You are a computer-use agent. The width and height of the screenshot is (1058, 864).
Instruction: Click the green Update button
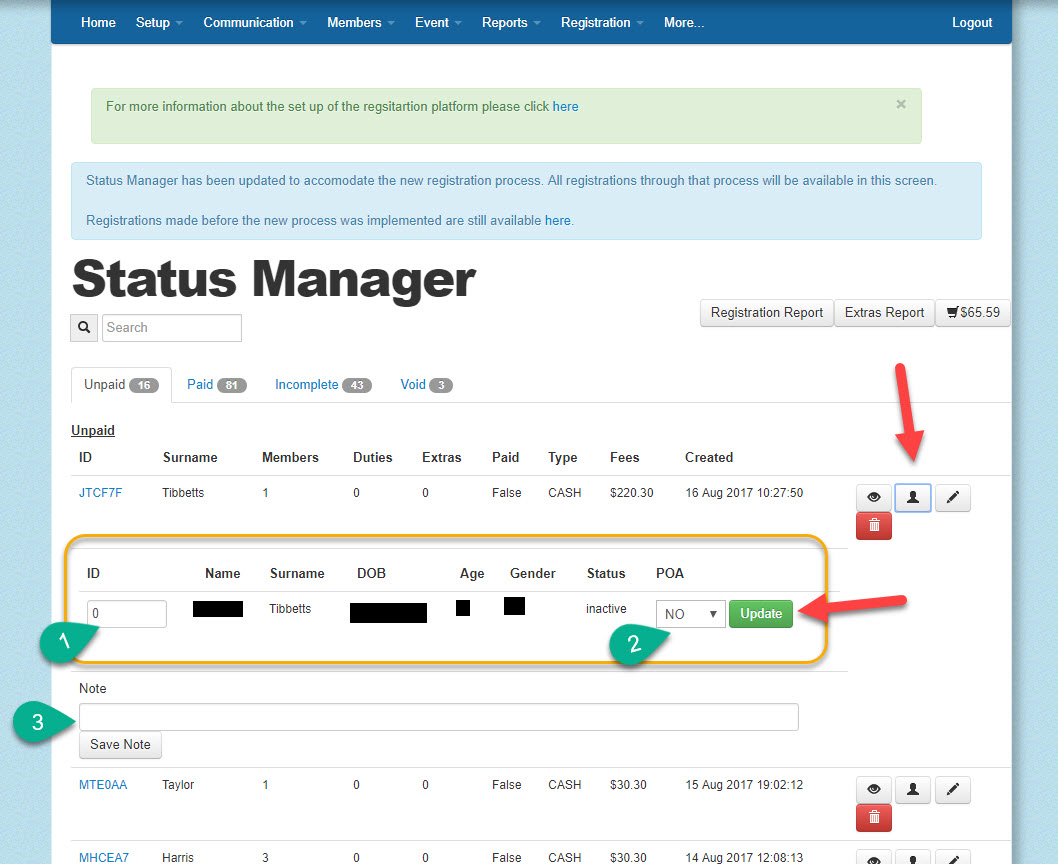(x=760, y=614)
